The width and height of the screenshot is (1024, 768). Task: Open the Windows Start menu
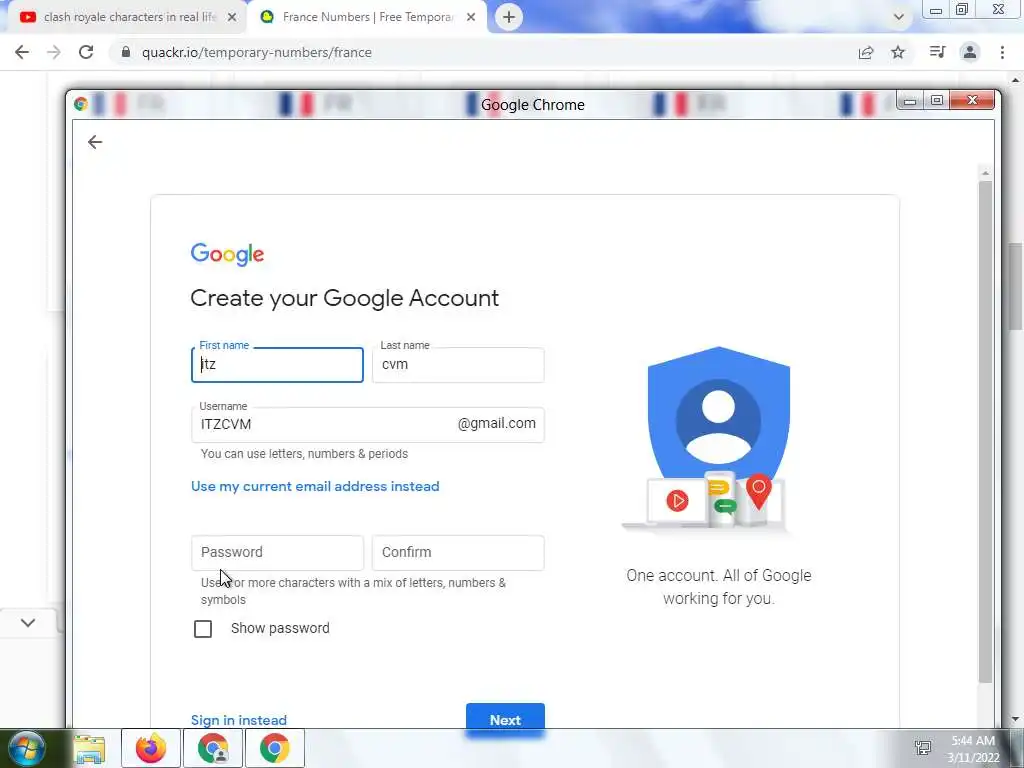[27, 748]
